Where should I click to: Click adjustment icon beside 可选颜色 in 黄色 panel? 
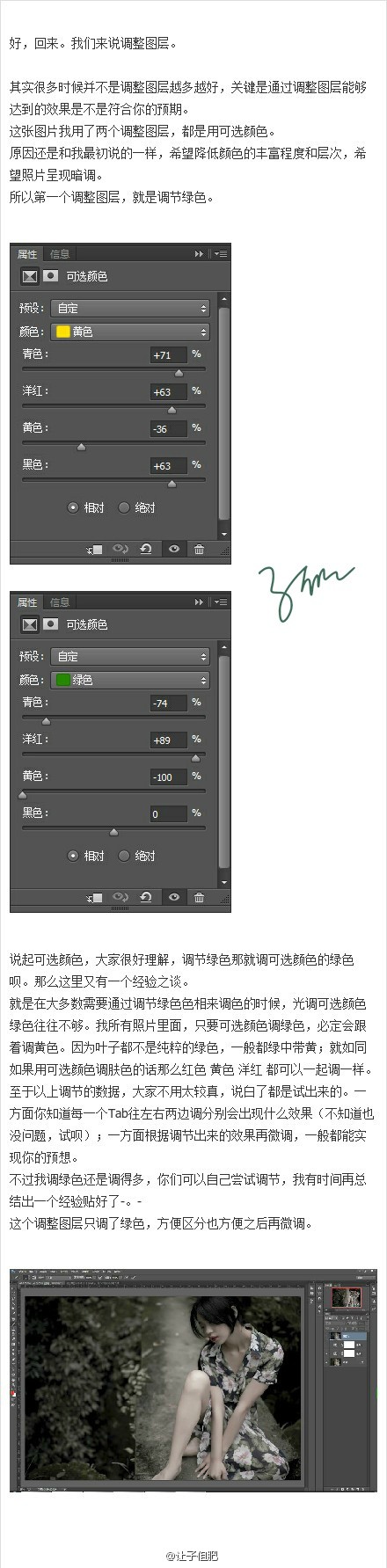pos(30,276)
